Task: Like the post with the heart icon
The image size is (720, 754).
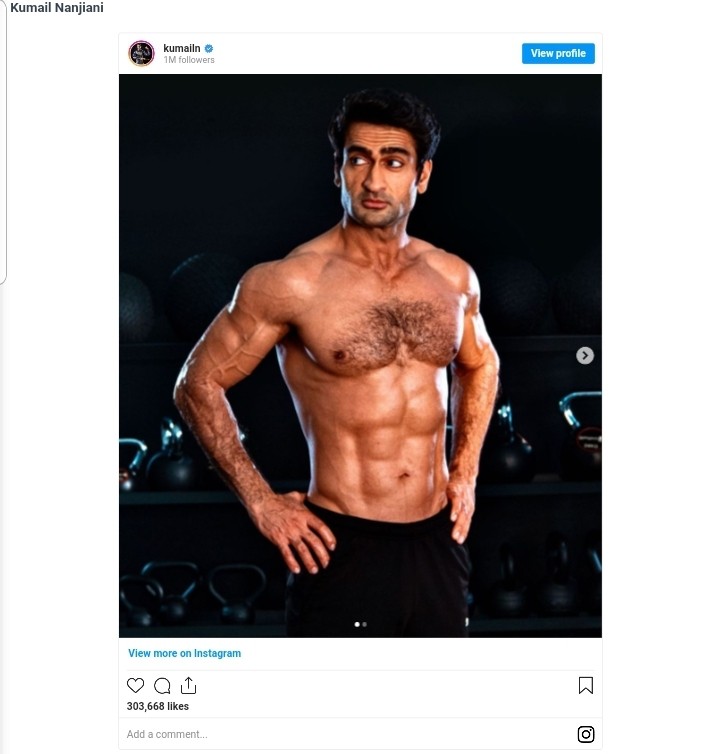Action: point(135,686)
